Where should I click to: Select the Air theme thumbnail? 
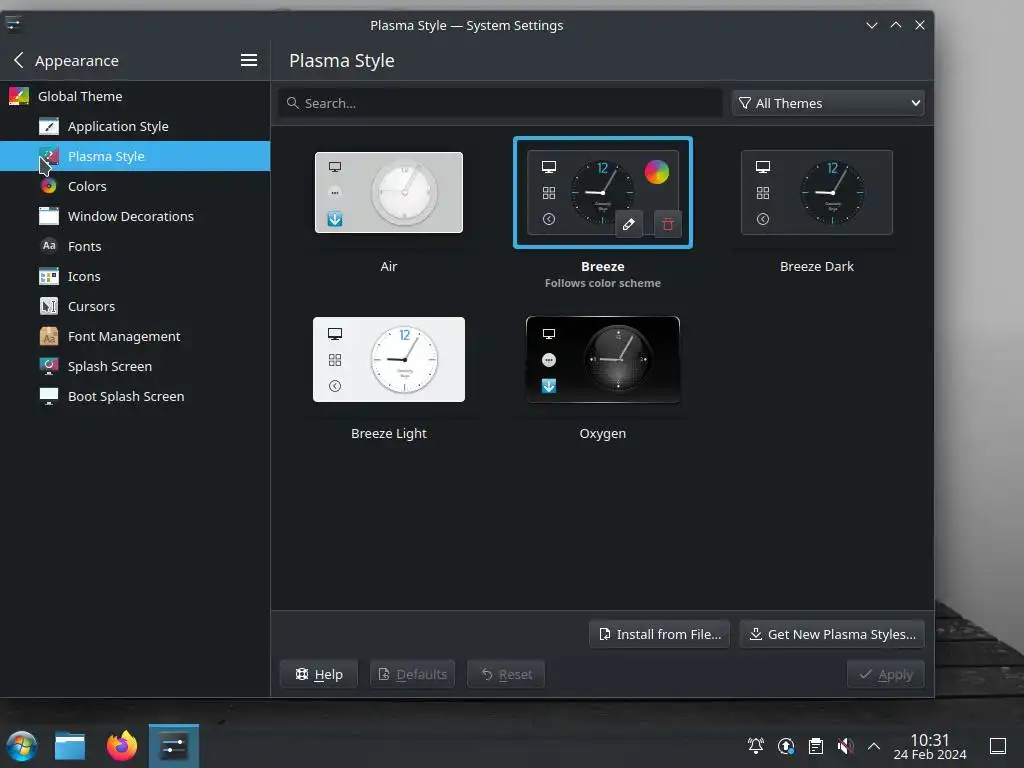(389, 193)
